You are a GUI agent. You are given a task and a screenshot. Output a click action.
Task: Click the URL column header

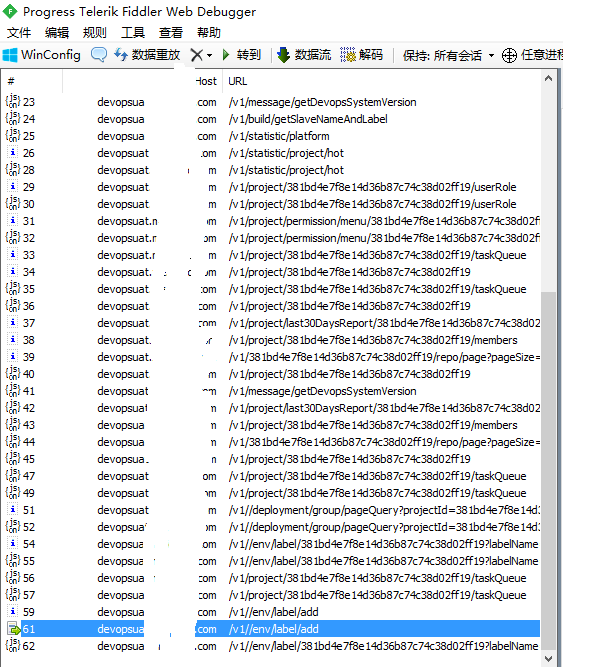(237, 81)
